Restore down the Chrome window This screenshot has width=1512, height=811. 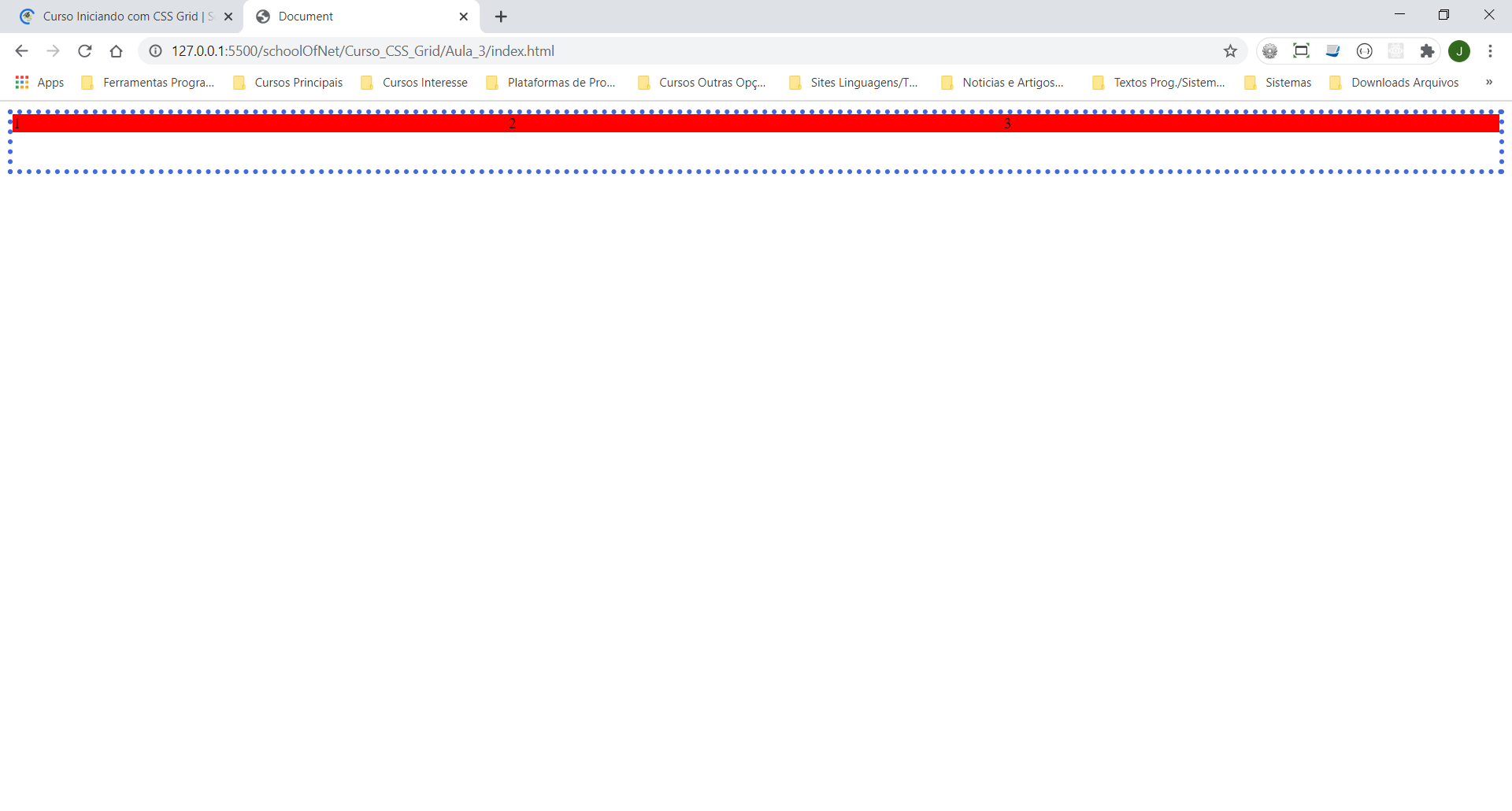[x=1443, y=14]
